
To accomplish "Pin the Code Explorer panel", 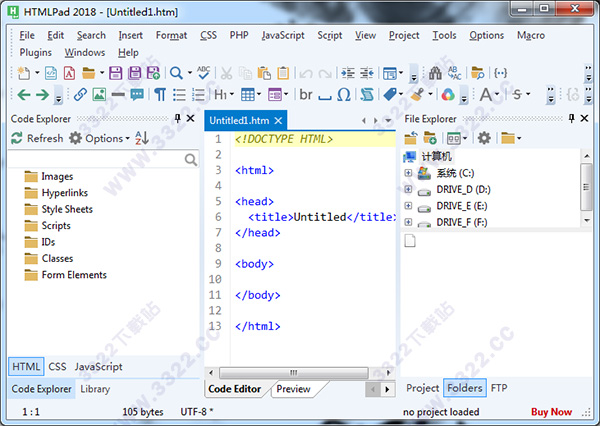I will (x=178, y=118).
